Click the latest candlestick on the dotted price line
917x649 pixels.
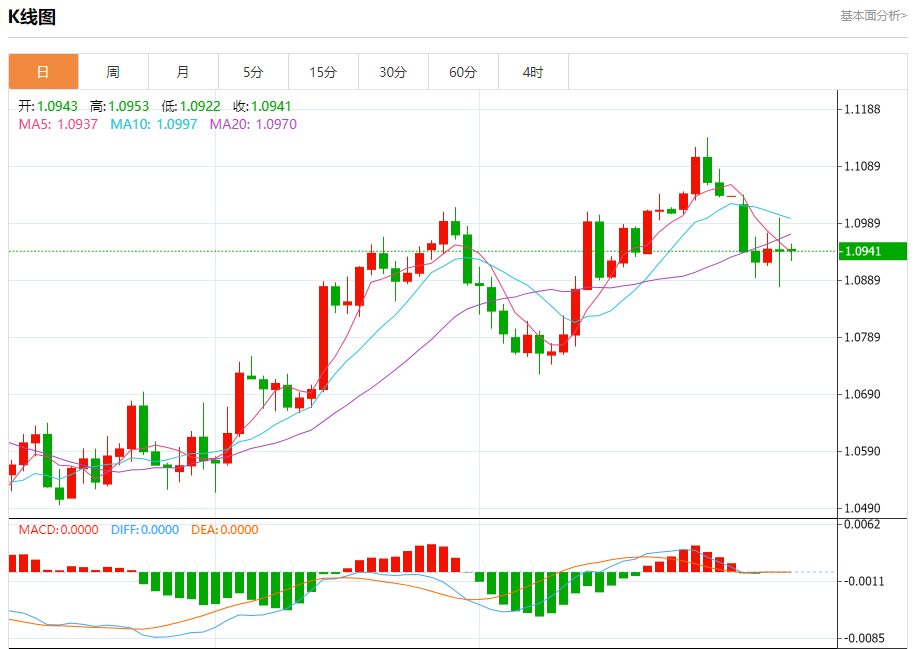791,251
